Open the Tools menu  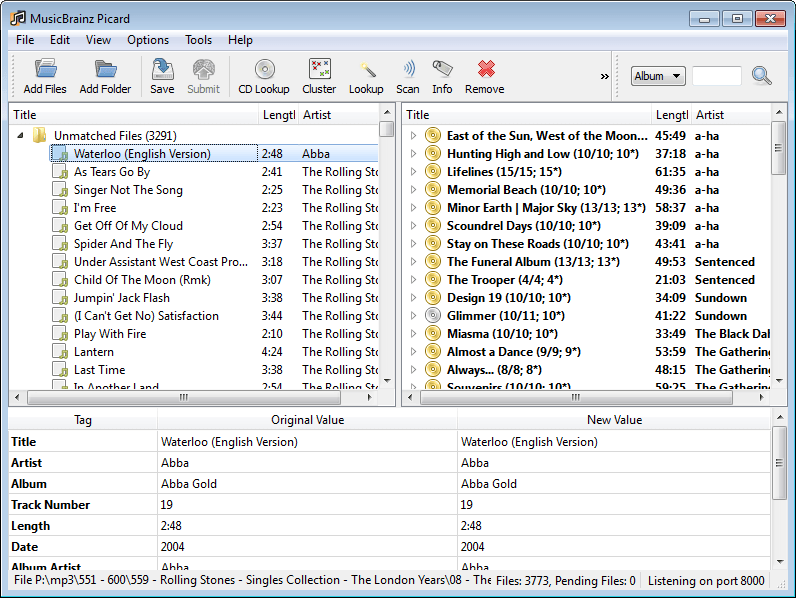[x=198, y=40]
